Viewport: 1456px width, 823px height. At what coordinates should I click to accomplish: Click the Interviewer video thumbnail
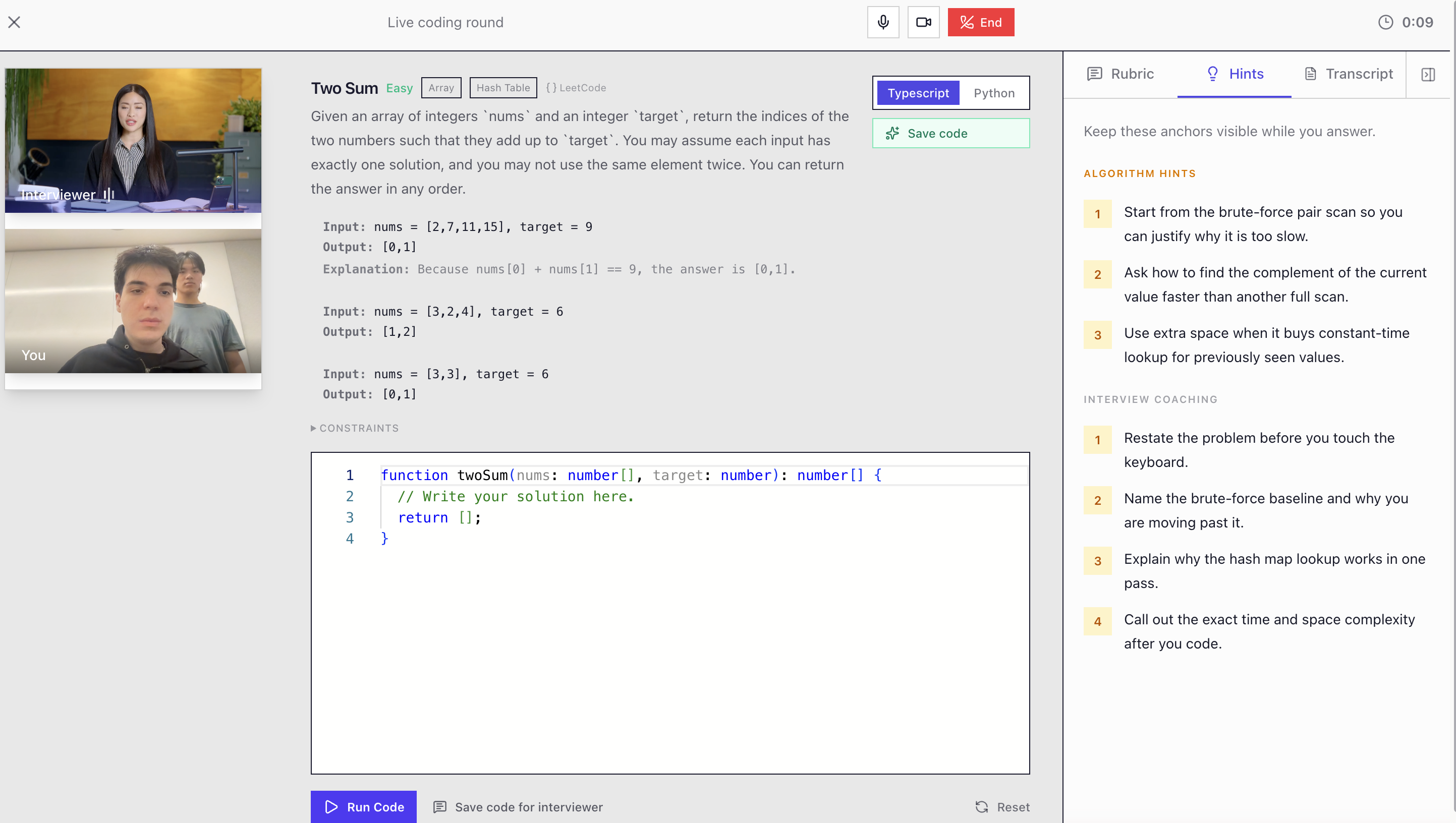point(133,140)
